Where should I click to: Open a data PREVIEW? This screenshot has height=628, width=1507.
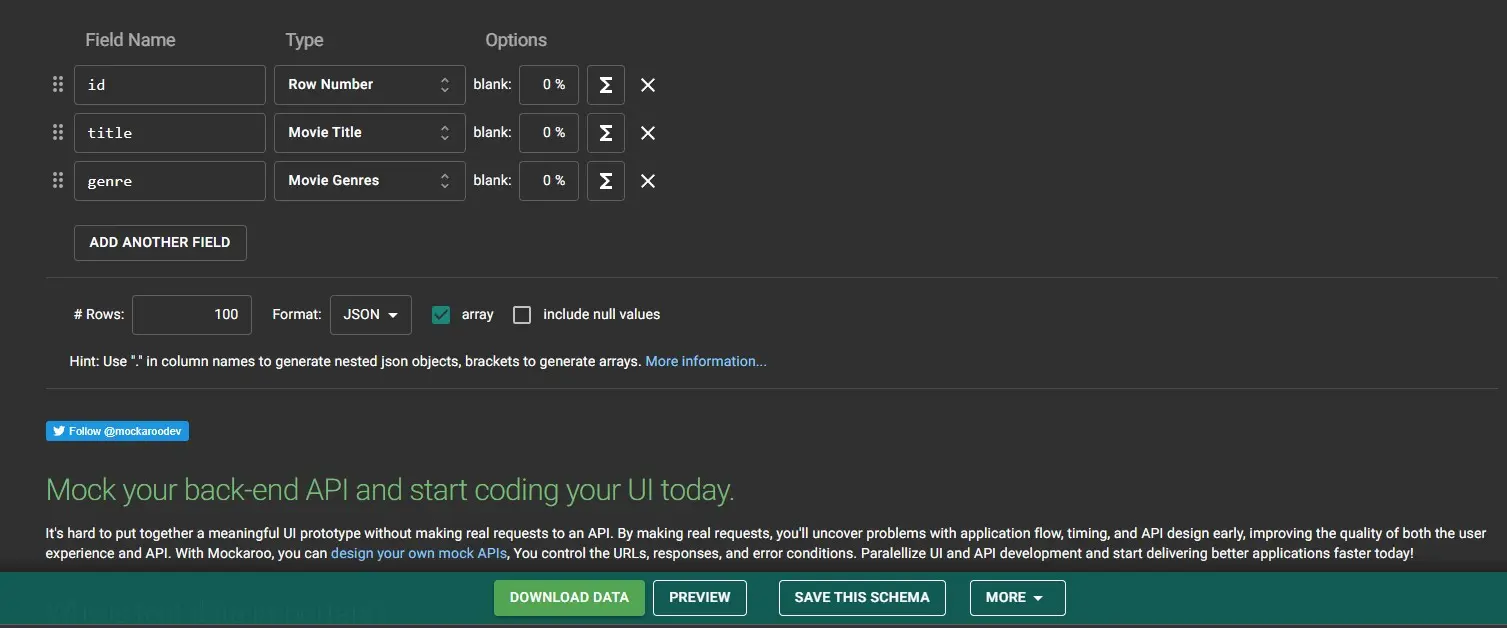click(699, 597)
